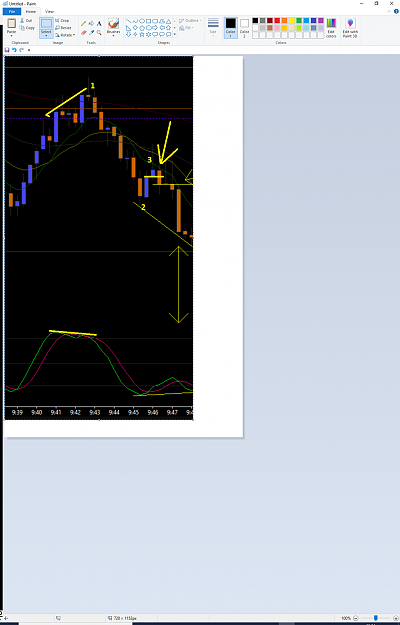The image size is (400, 625).
Task: Pick the orange color swatch
Action: coord(284,20)
